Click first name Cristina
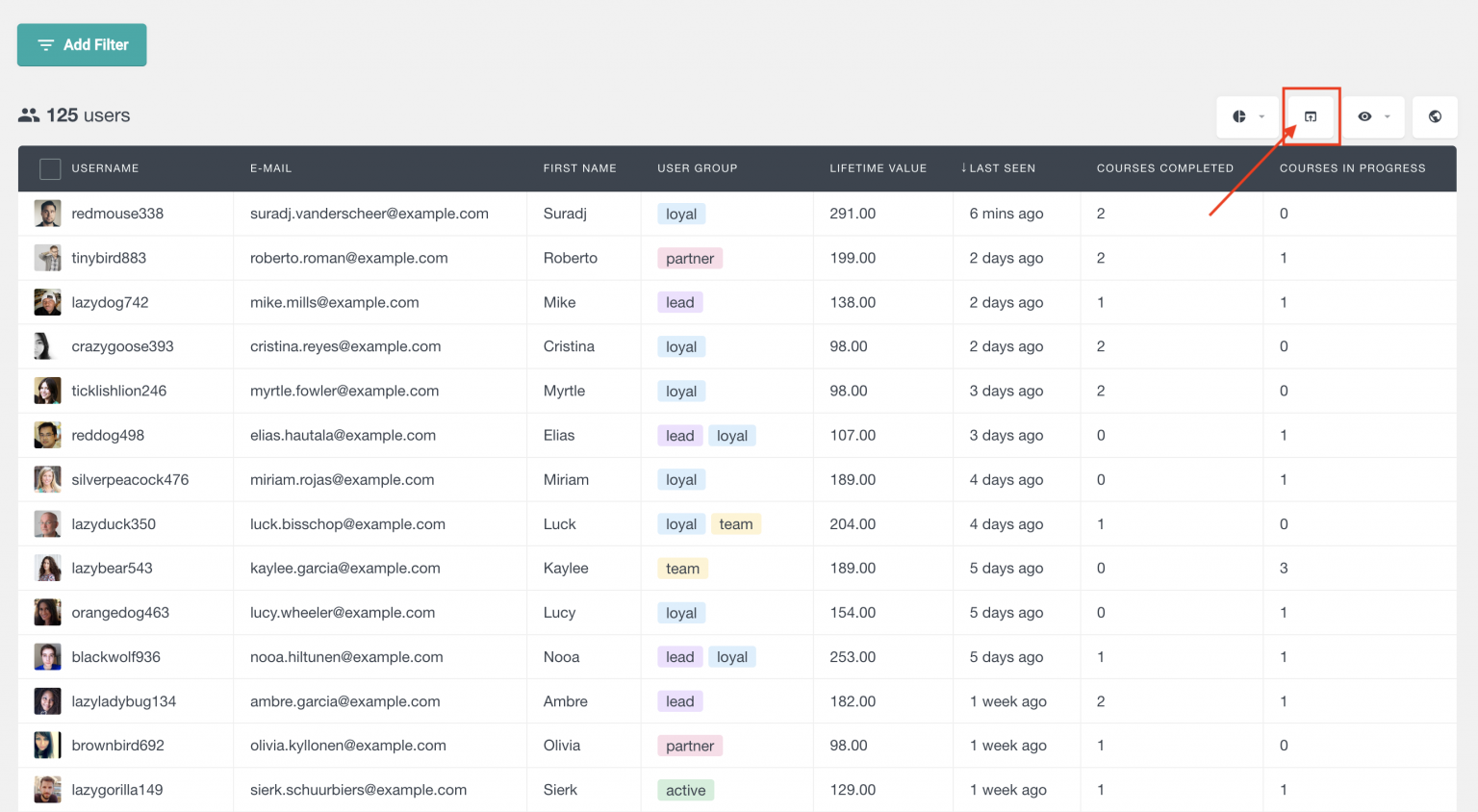The width and height of the screenshot is (1478, 812). [569, 346]
